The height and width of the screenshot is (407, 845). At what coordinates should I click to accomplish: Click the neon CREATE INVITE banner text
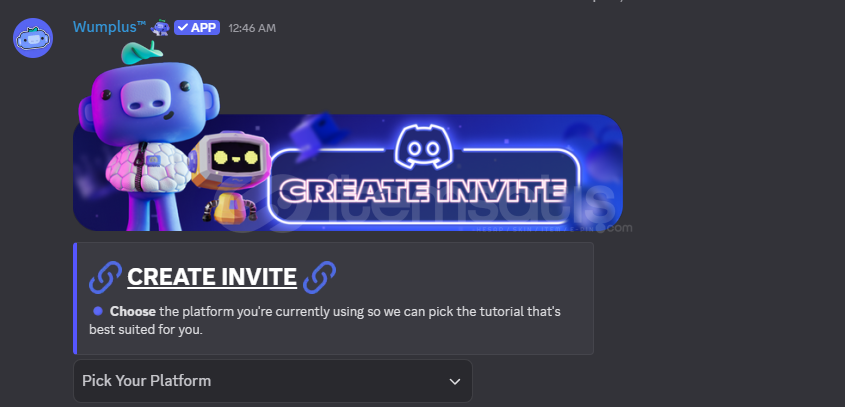424,192
